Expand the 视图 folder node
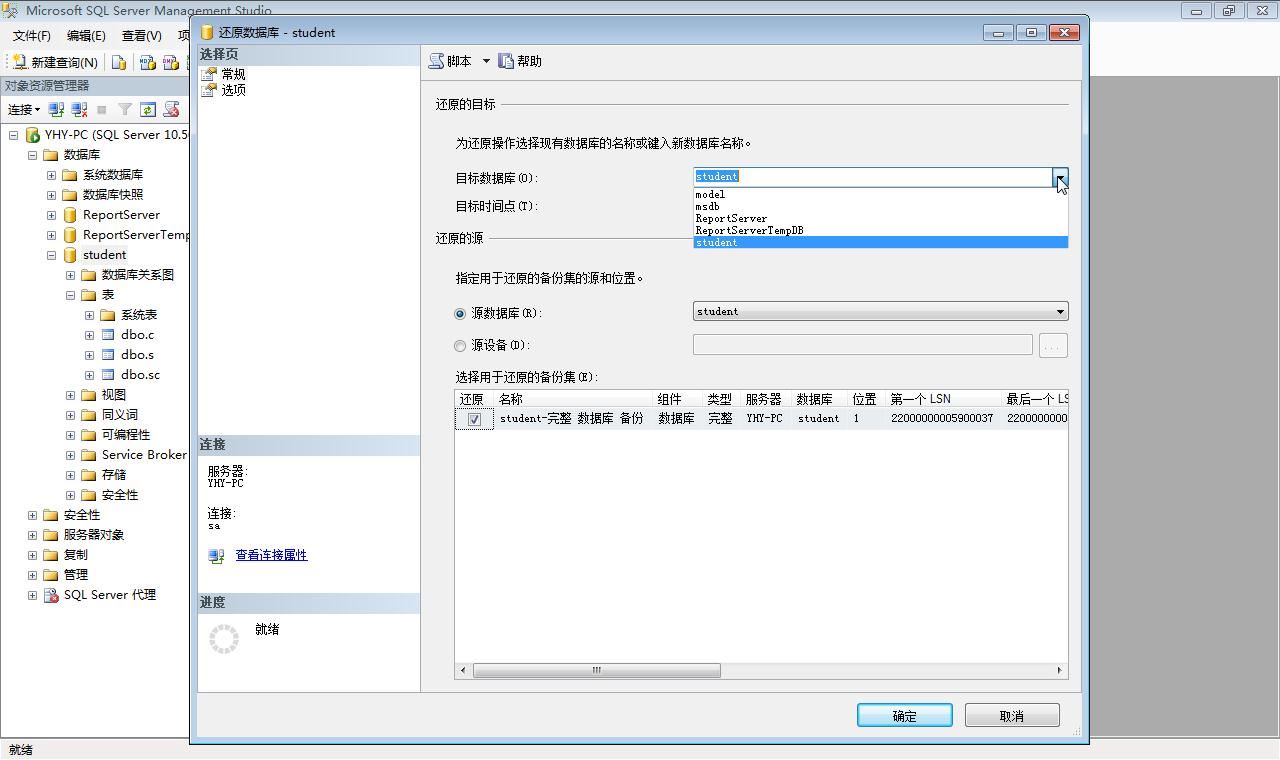This screenshot has width=1280, height=760. click(x=71, y=395)
